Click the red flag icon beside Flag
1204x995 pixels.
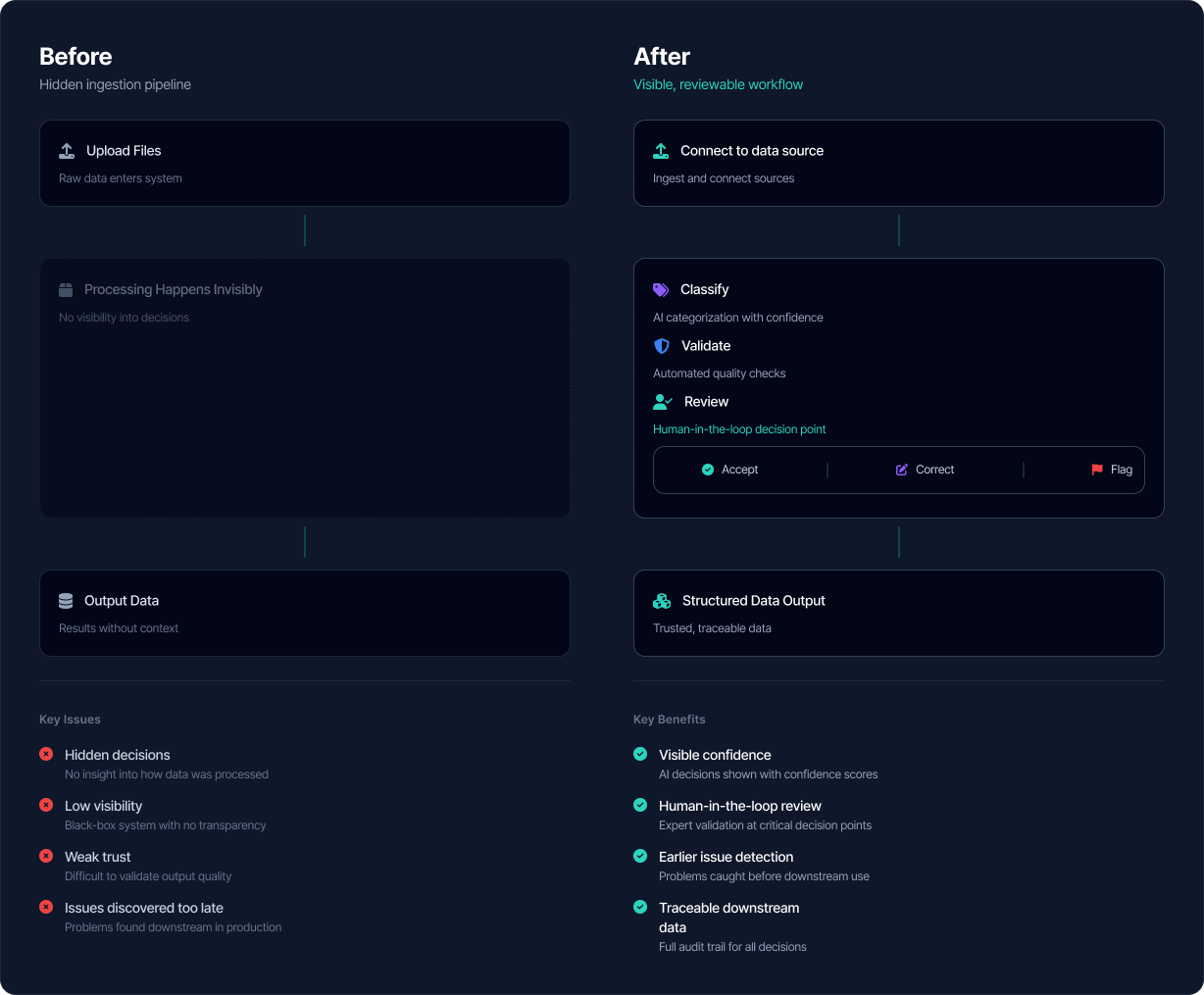click(x=1097, y=469)
